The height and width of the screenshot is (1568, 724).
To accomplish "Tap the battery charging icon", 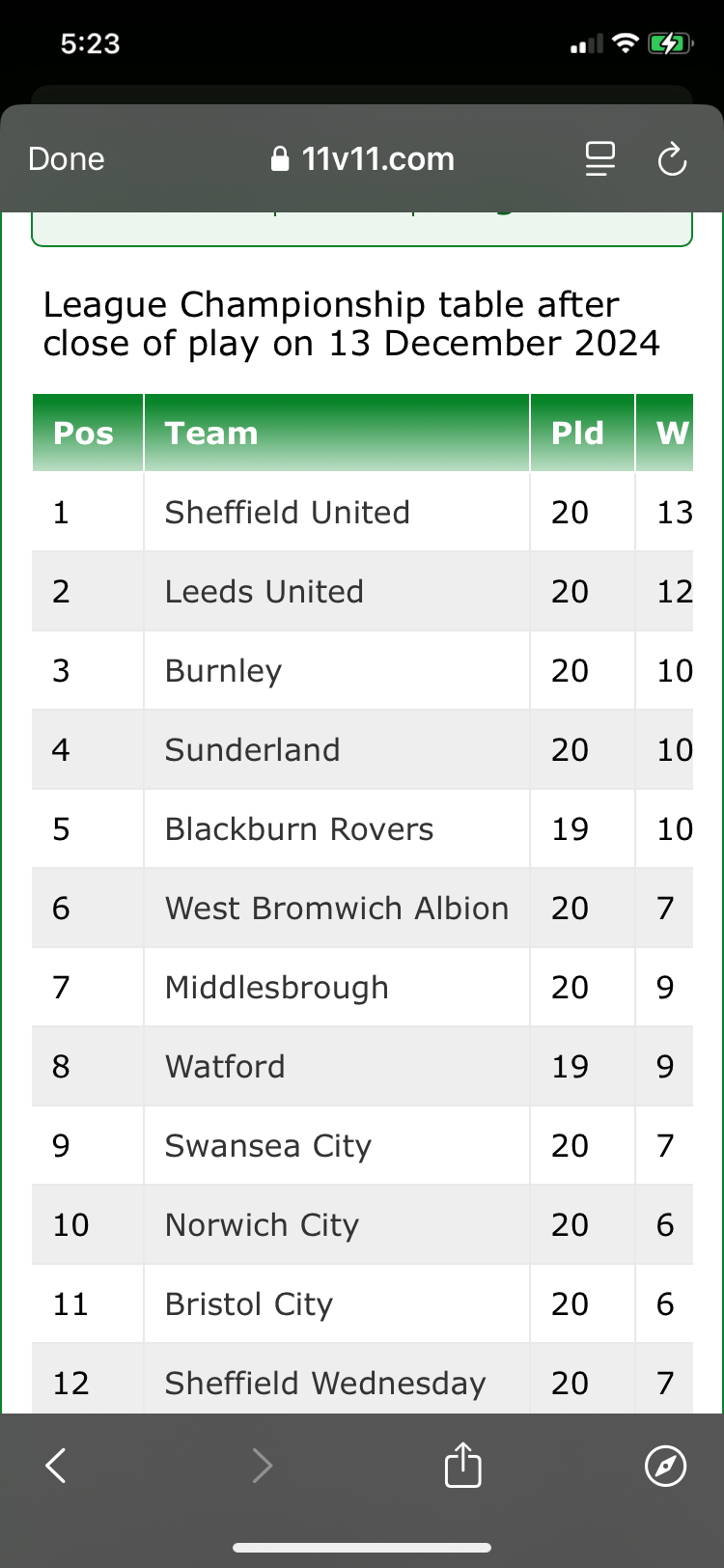I will point(669,43).
